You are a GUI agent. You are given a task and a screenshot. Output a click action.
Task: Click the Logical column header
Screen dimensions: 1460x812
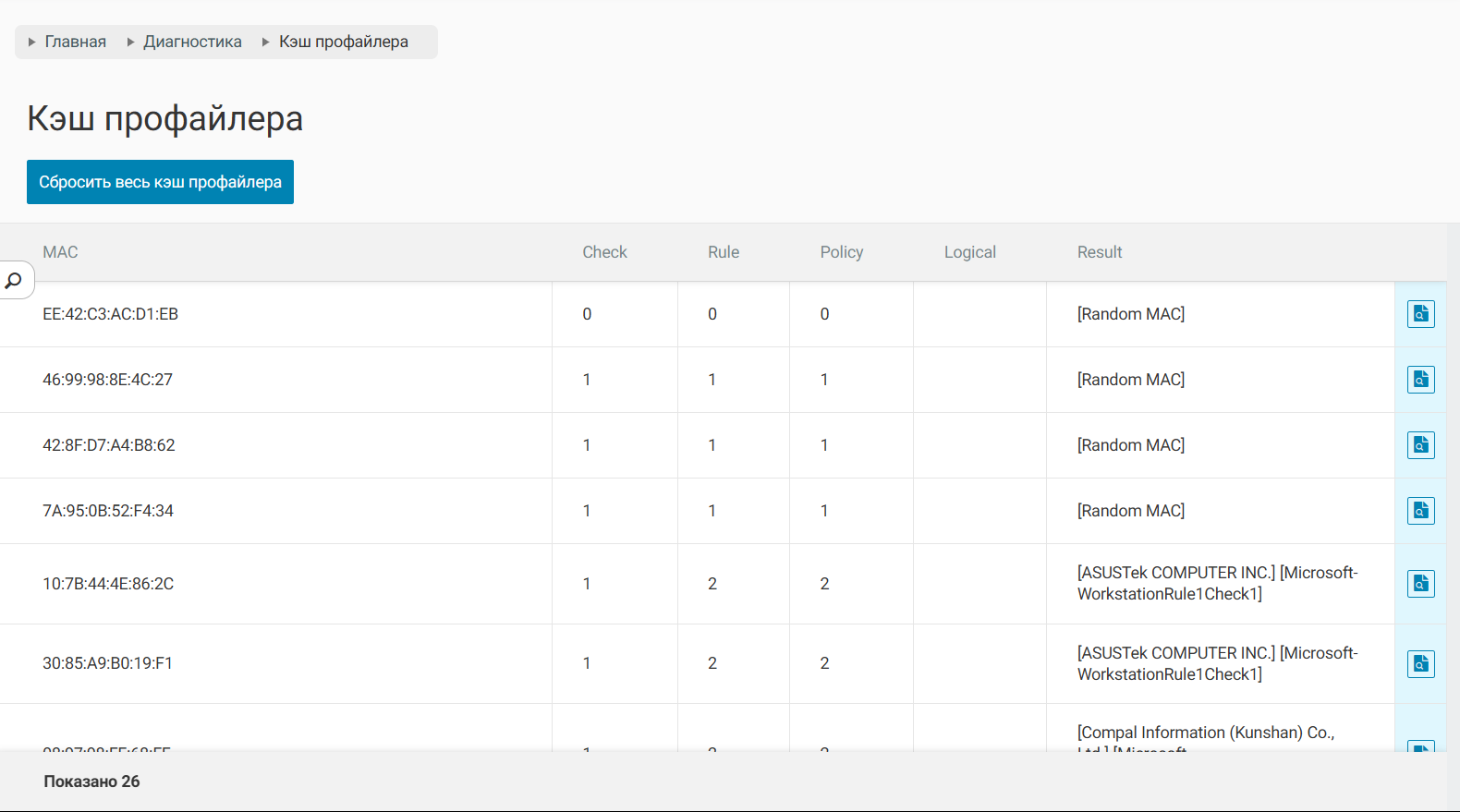tap(969, 252)
